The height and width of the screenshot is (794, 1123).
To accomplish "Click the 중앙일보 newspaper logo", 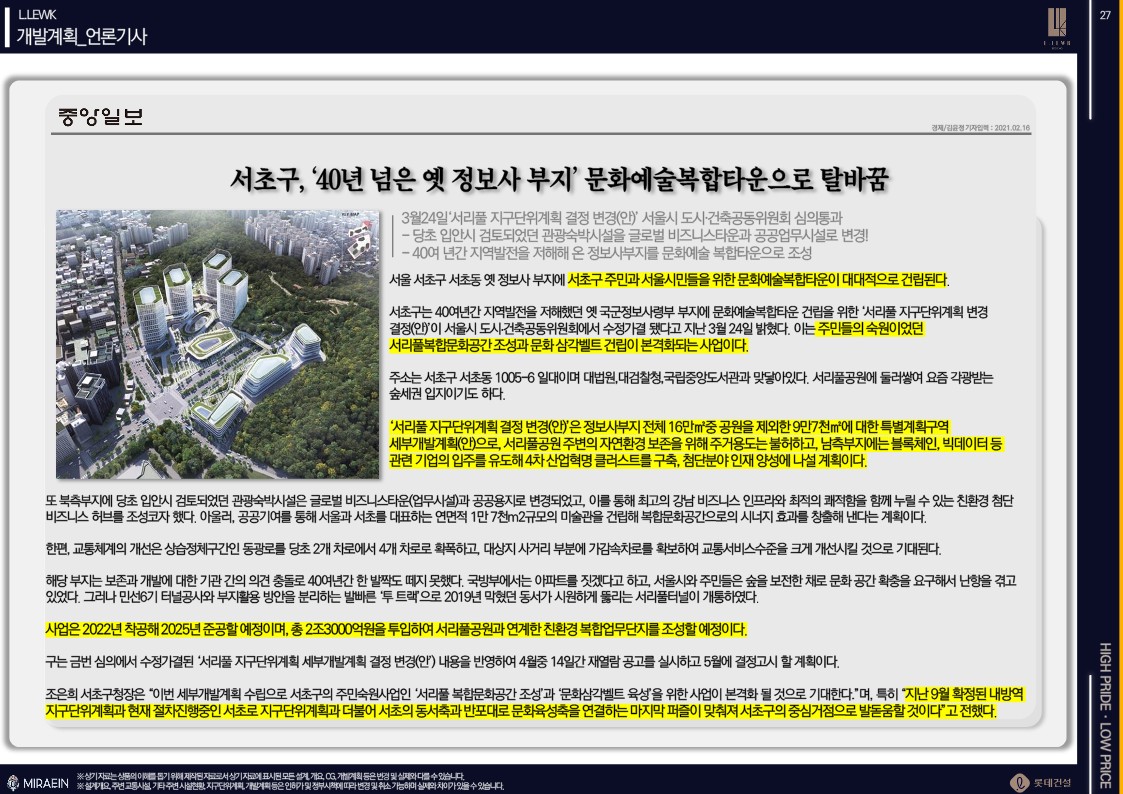I will (101, 116).
